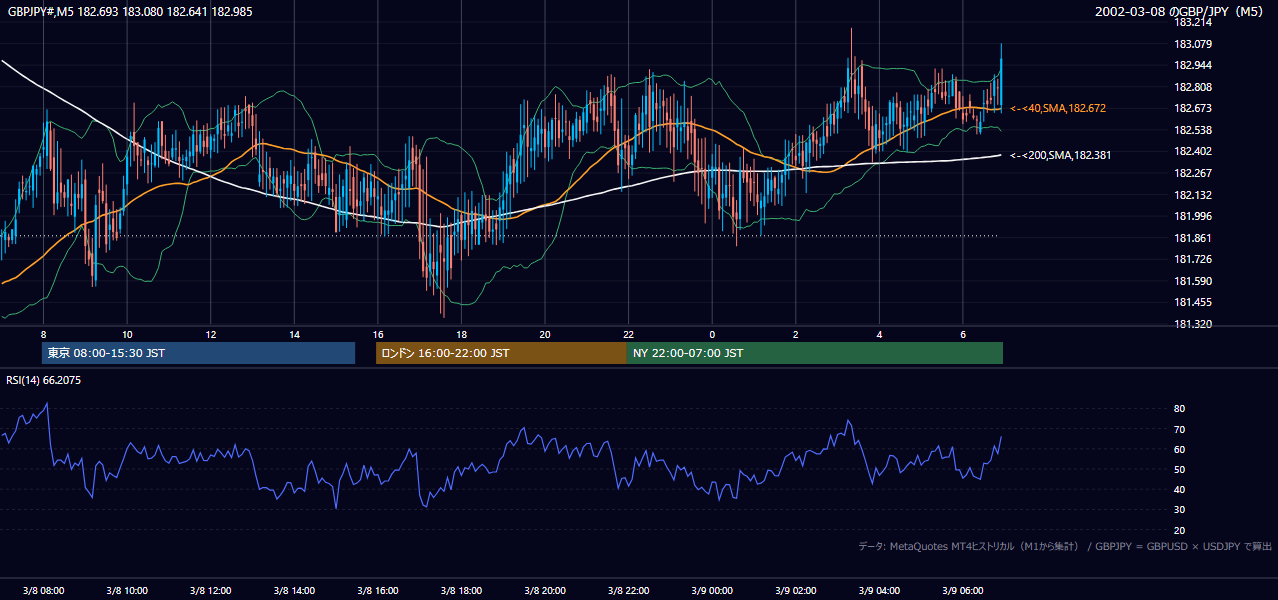
Task: Click hour mark 22 under the price chart
Action: click(628, 334)
